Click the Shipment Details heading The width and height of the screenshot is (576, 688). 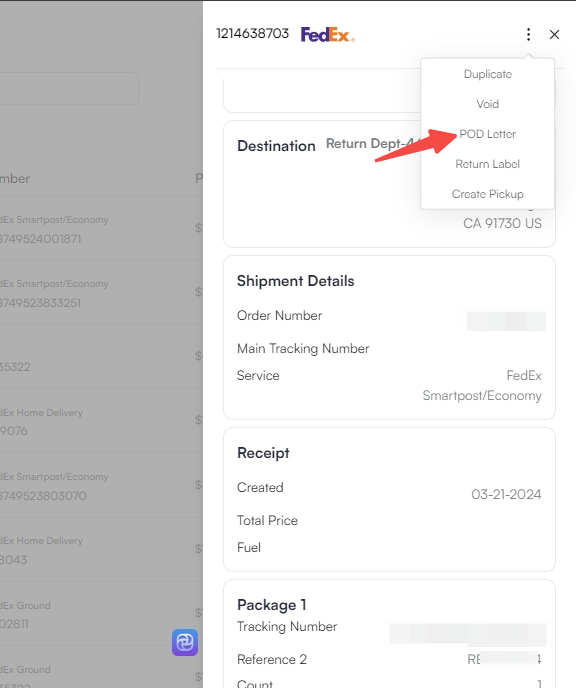pyautogui.click(x=295, y=281)
